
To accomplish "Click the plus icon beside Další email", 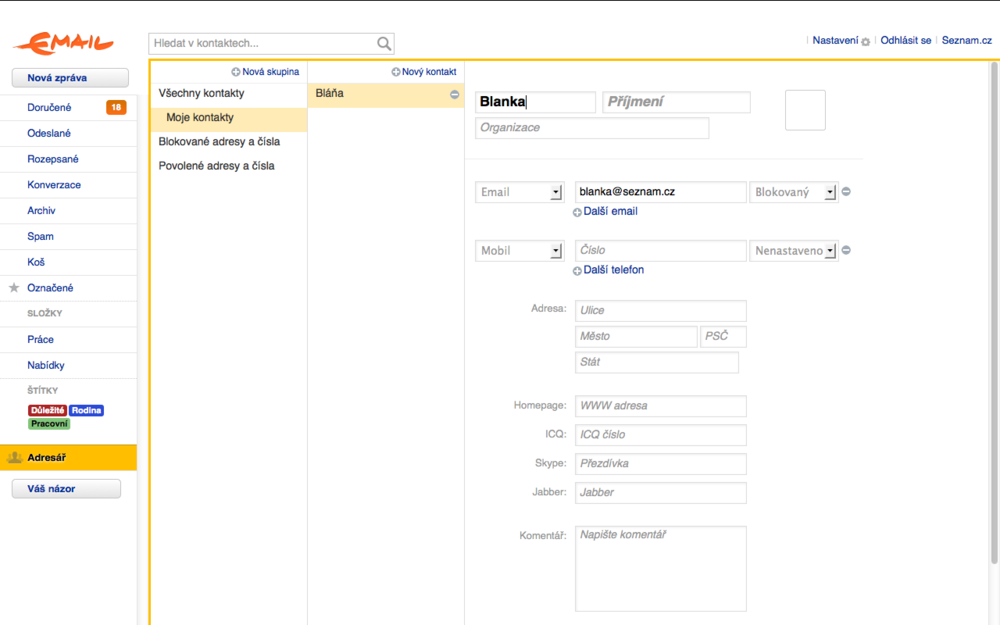I will pos(577,212).
